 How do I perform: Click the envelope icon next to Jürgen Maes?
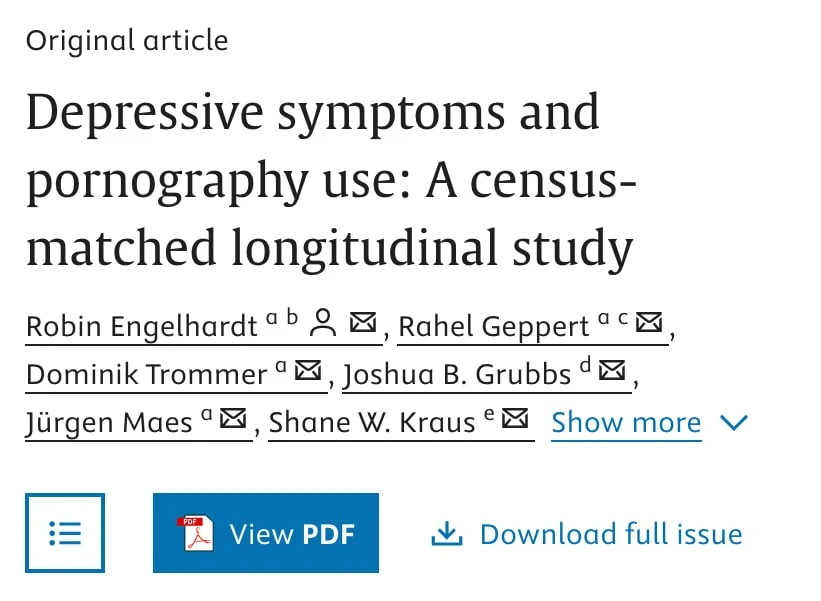click(x=233, y=418)
